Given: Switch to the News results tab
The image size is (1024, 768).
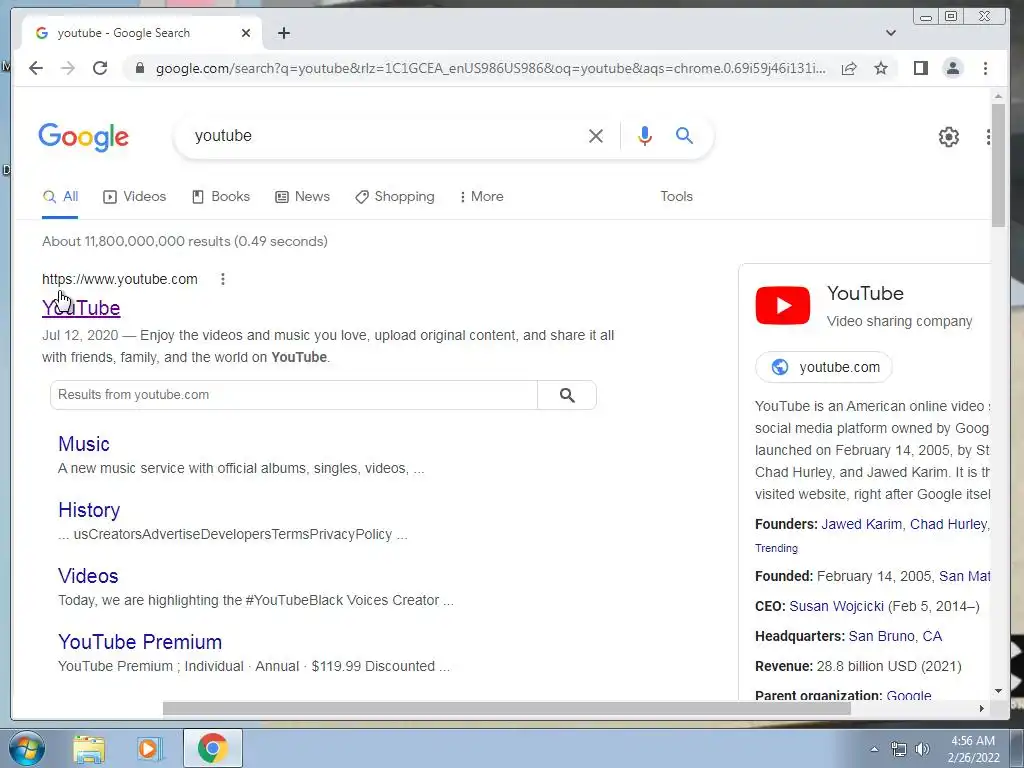Looking at the screenshot, I should [302, 197].
